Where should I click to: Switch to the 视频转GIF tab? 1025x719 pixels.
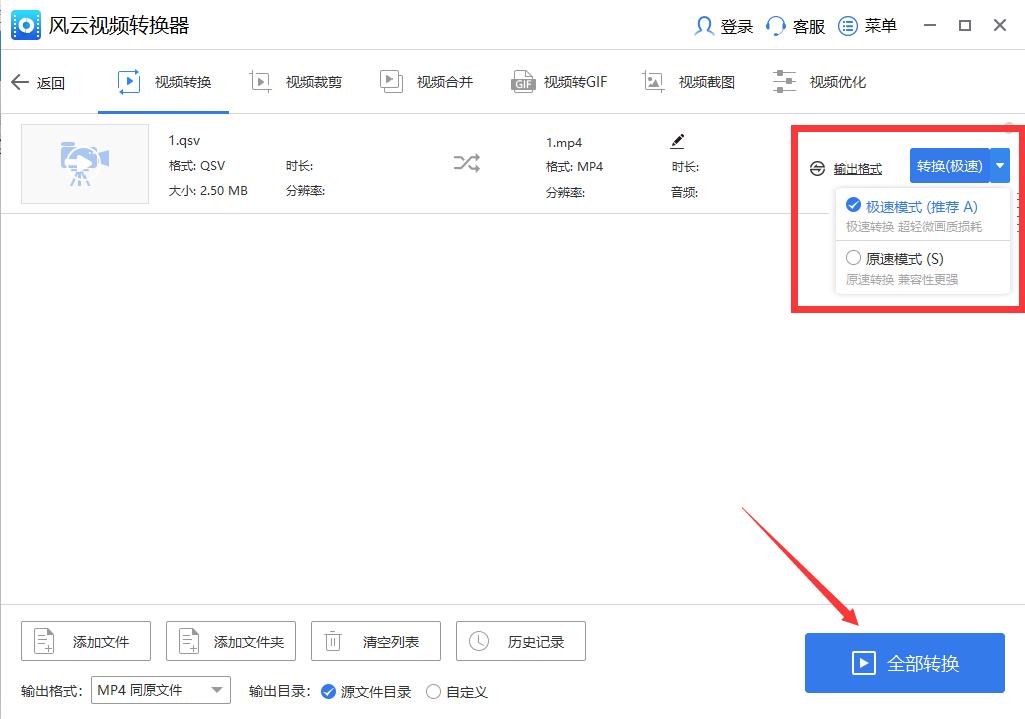click(x=558, y=82)
